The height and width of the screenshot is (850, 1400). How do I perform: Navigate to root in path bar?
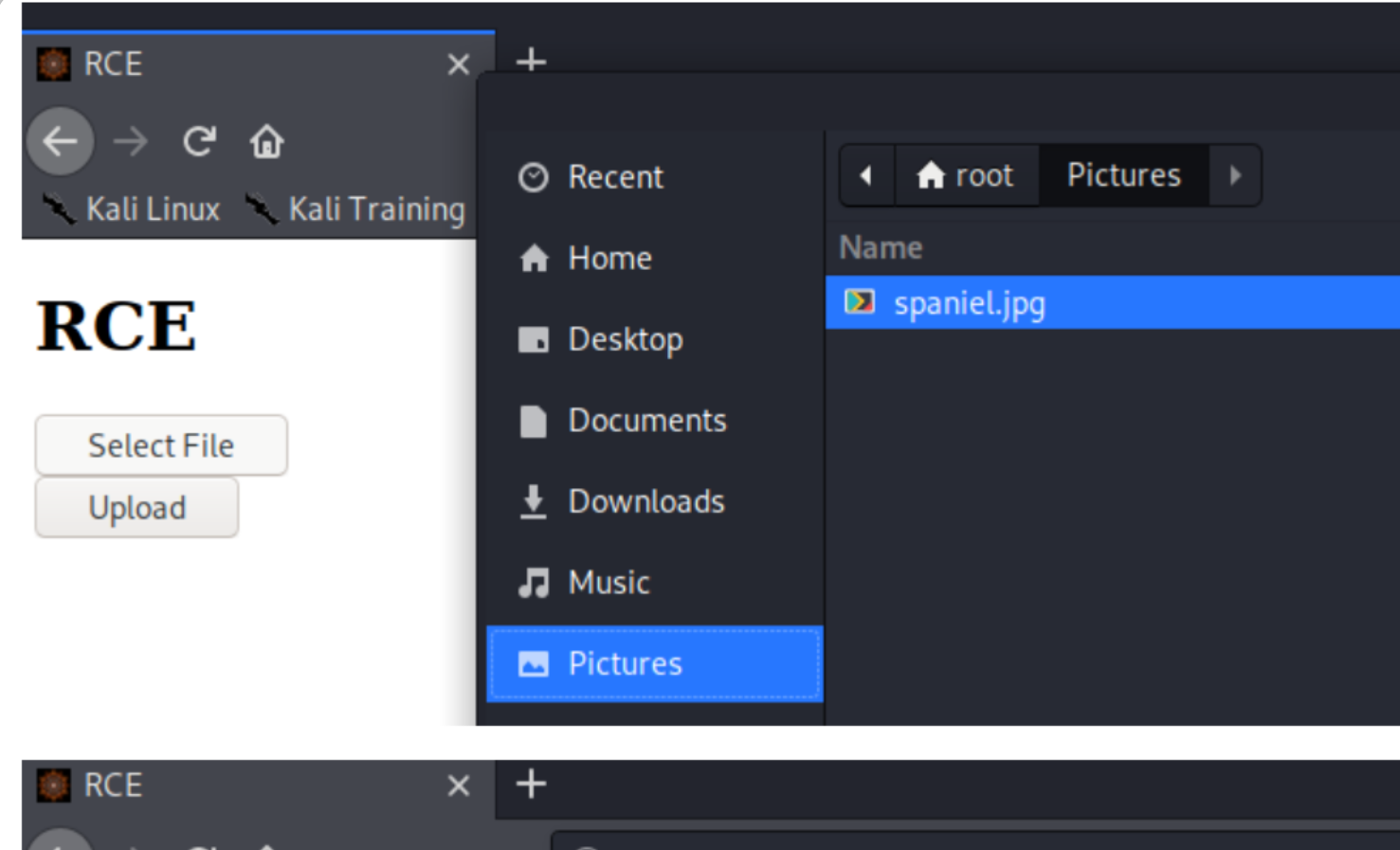coord(967,175)
